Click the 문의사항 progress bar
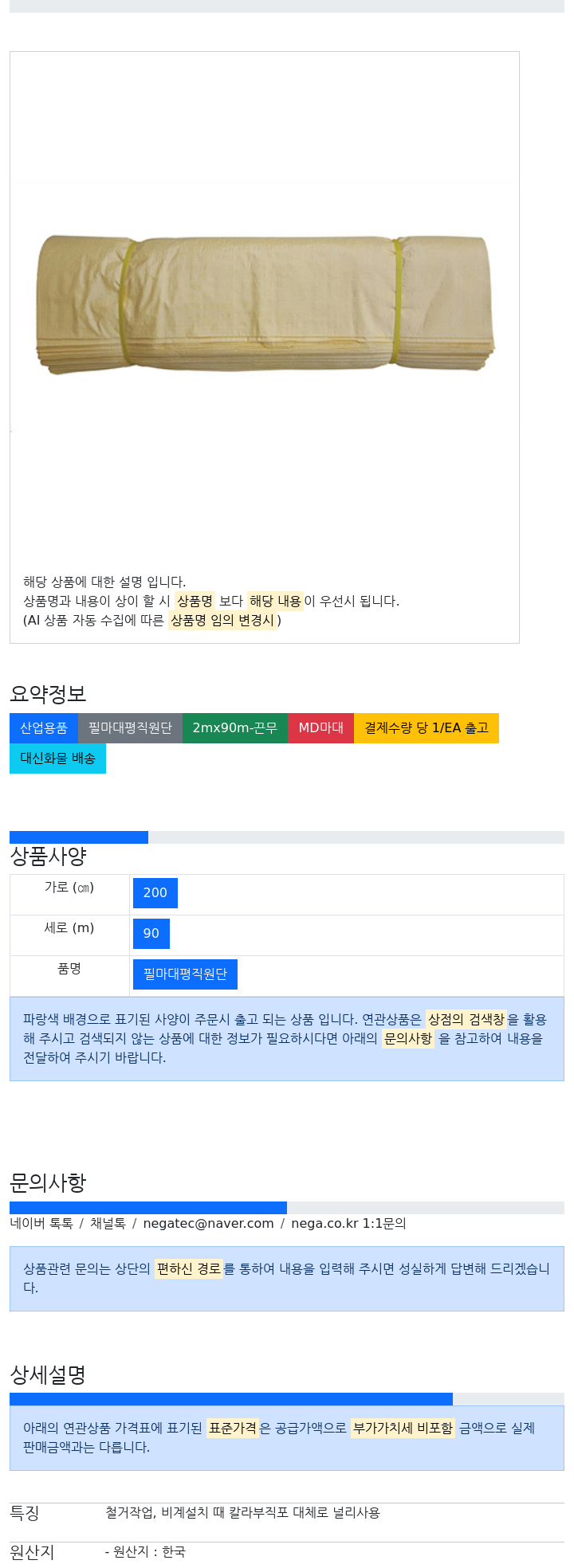This screenshot has height=1568, width=574. tap(287, 1208)
